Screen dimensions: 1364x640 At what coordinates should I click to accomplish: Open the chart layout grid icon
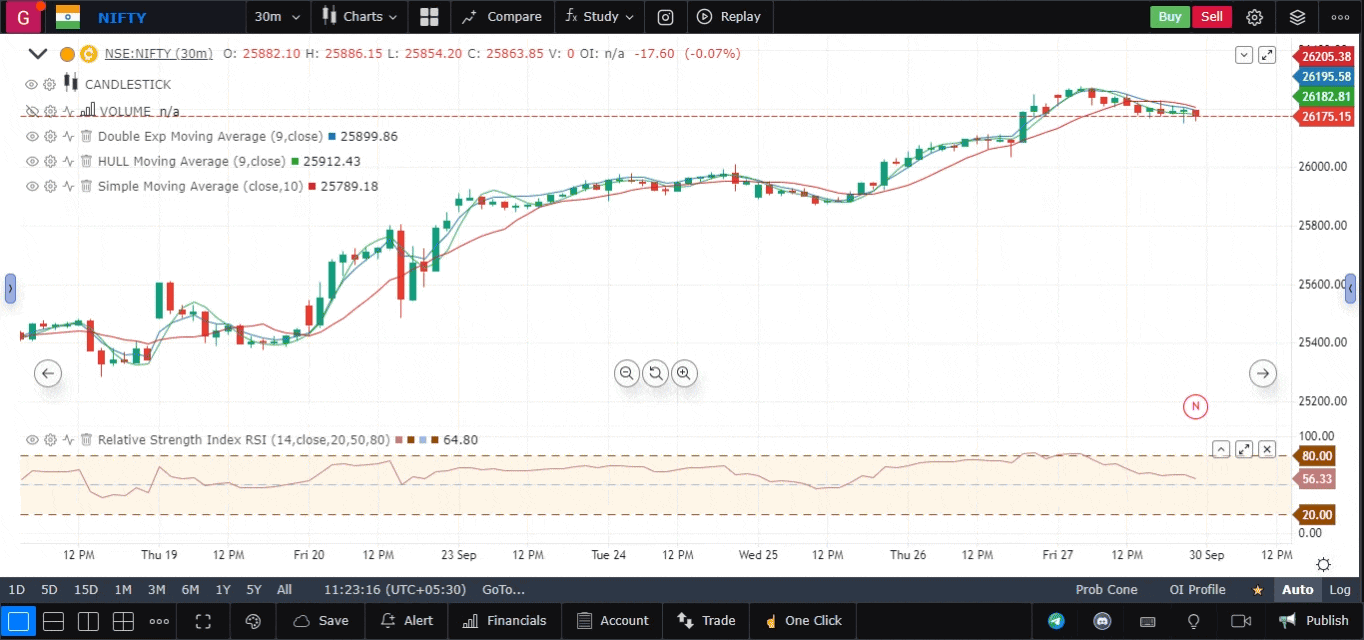(429, 17)
